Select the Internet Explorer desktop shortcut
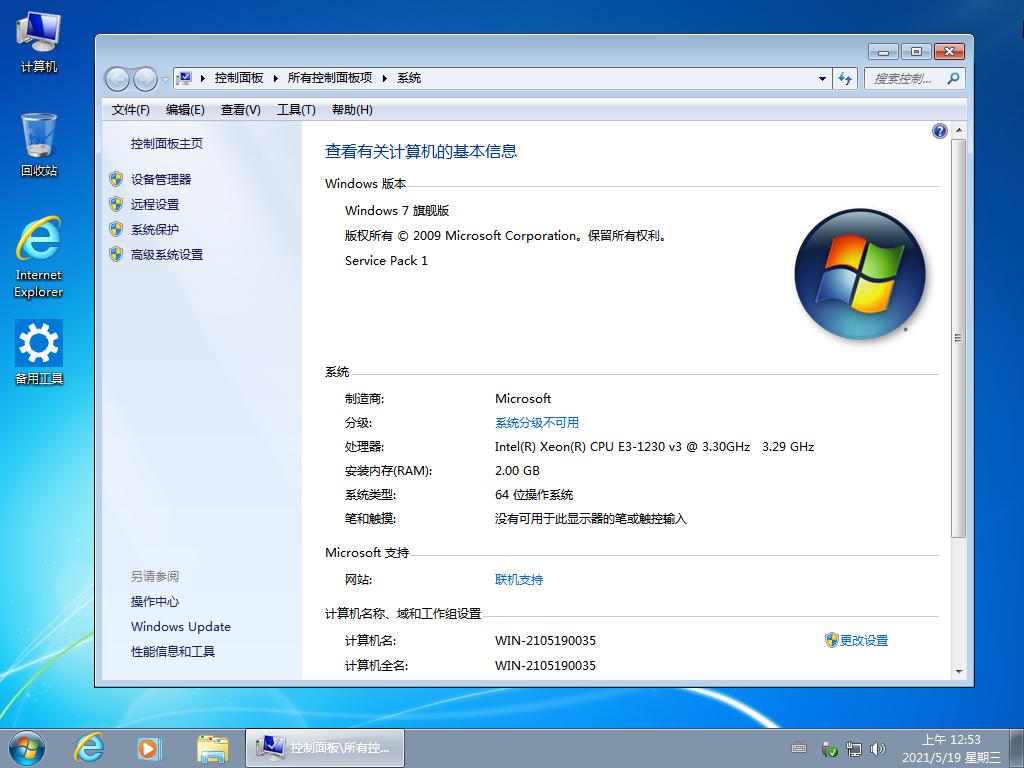Screen dimensions: 1024x768 tap(39, 257)
